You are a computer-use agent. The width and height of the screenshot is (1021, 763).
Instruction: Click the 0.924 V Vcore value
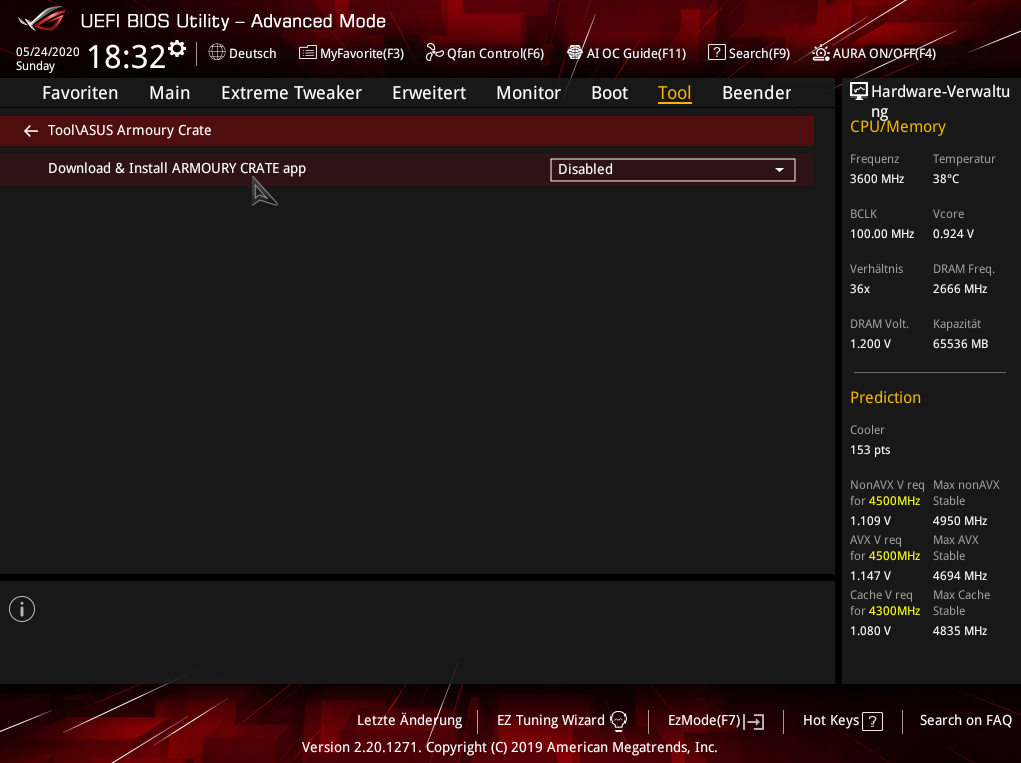953,234
